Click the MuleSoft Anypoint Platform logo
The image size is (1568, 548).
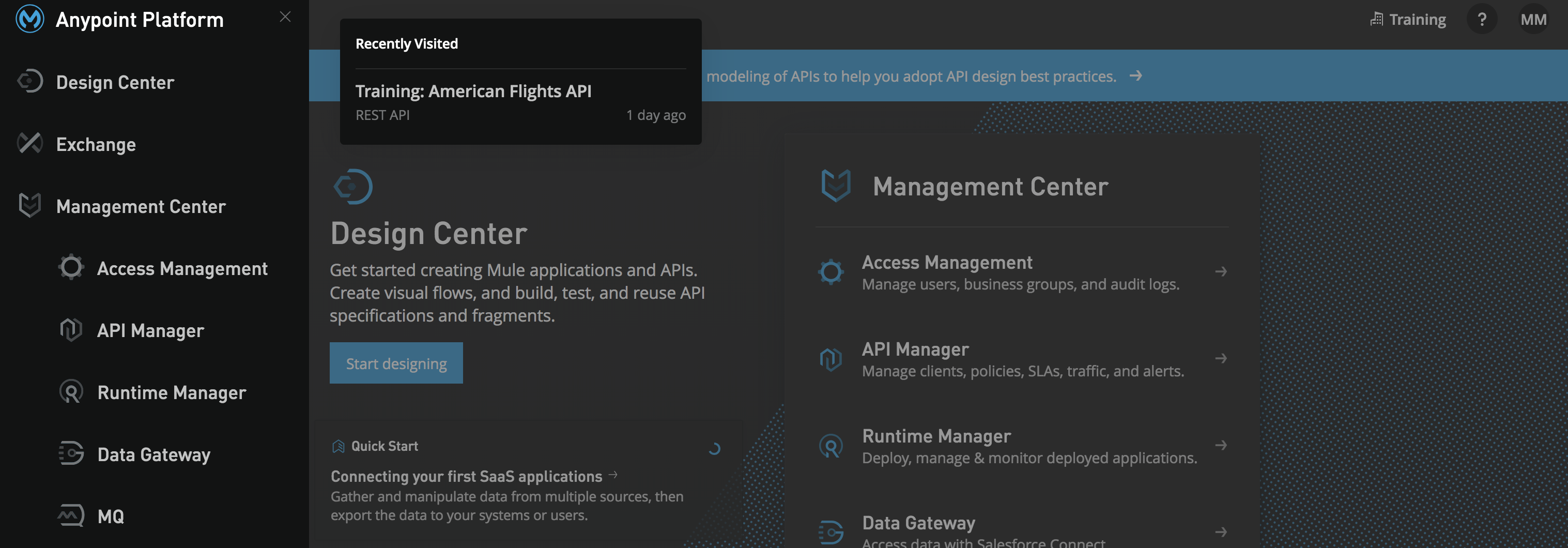(30, 19)
